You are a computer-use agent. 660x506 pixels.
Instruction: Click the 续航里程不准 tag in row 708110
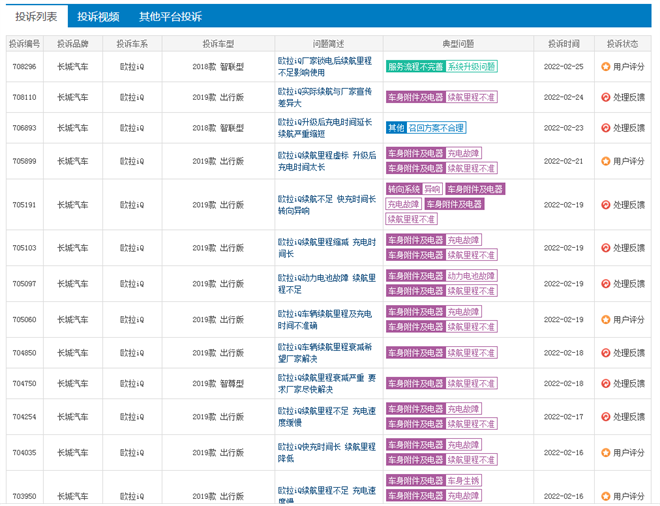(x=471, y=97)
